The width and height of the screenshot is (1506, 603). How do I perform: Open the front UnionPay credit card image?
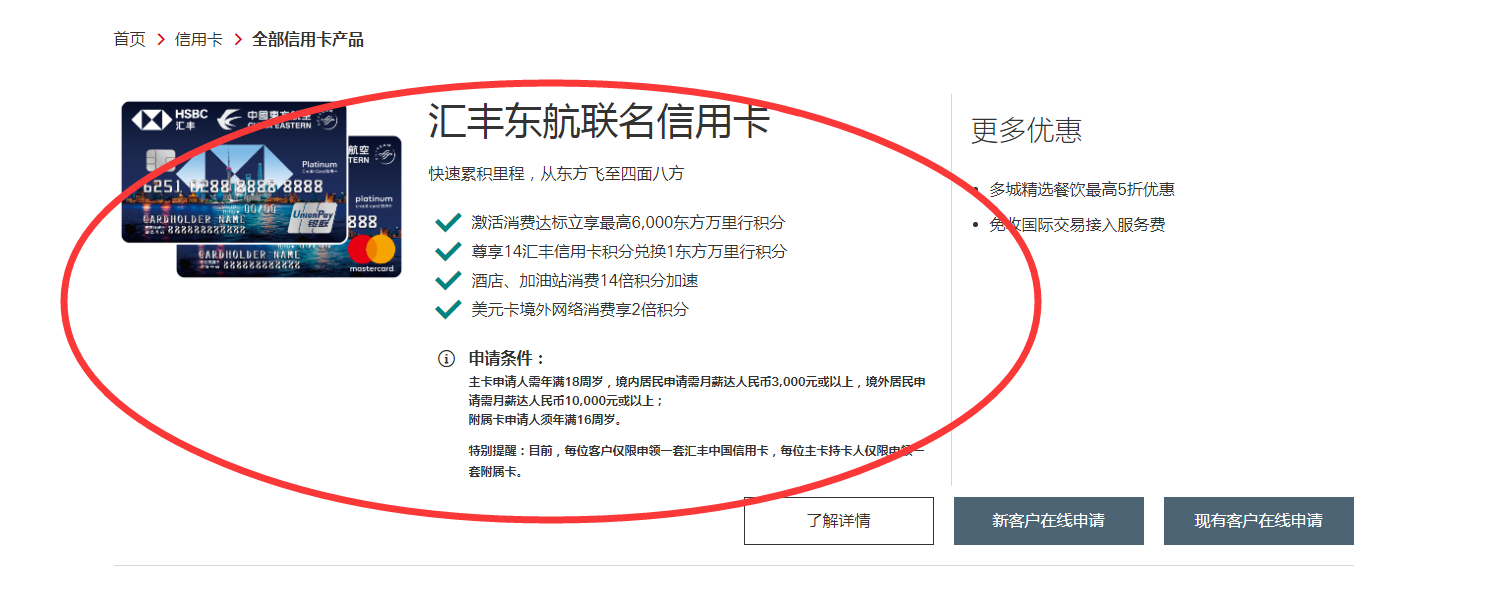pos(234,171)
